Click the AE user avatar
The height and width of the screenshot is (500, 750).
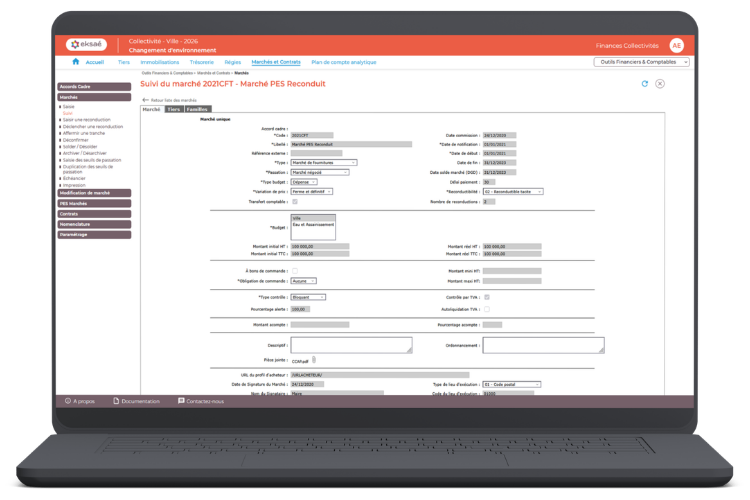pos(676,45)
